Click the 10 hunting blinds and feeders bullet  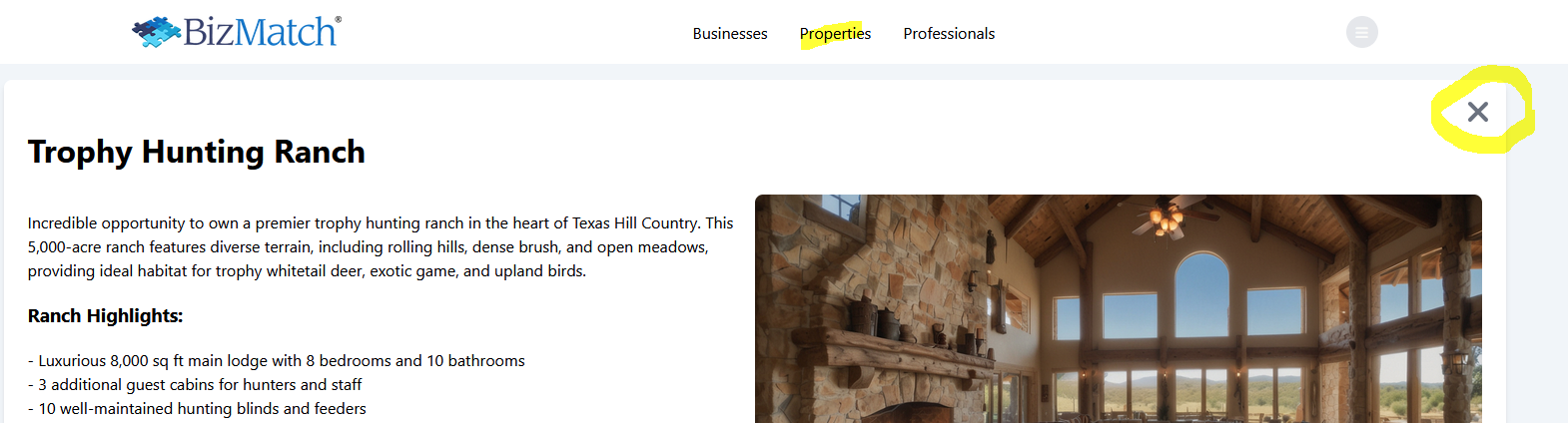[197, 409]
